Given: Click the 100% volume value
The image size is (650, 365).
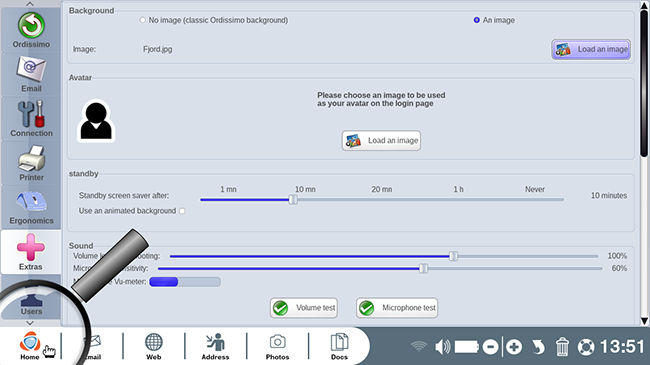Looking at the screenshot, I should [x=617, y=256].
